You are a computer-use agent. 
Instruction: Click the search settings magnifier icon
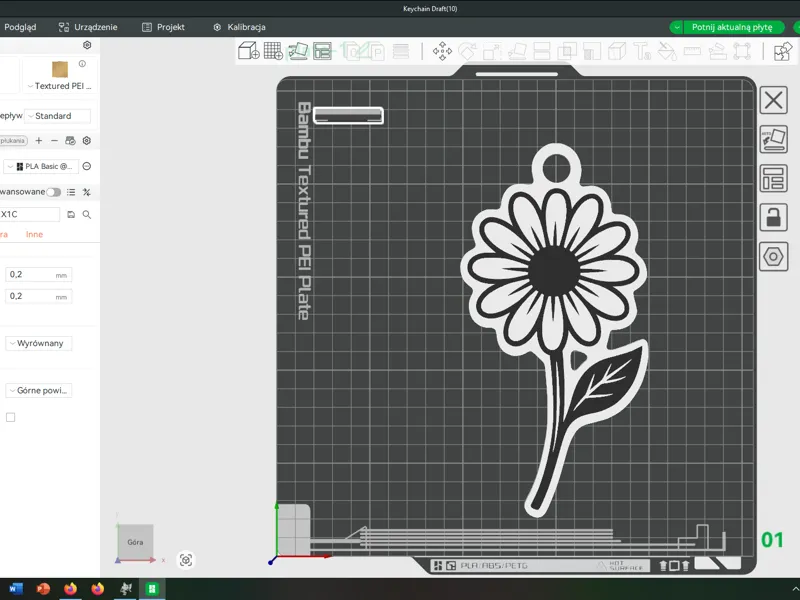(x=87, y=215)
